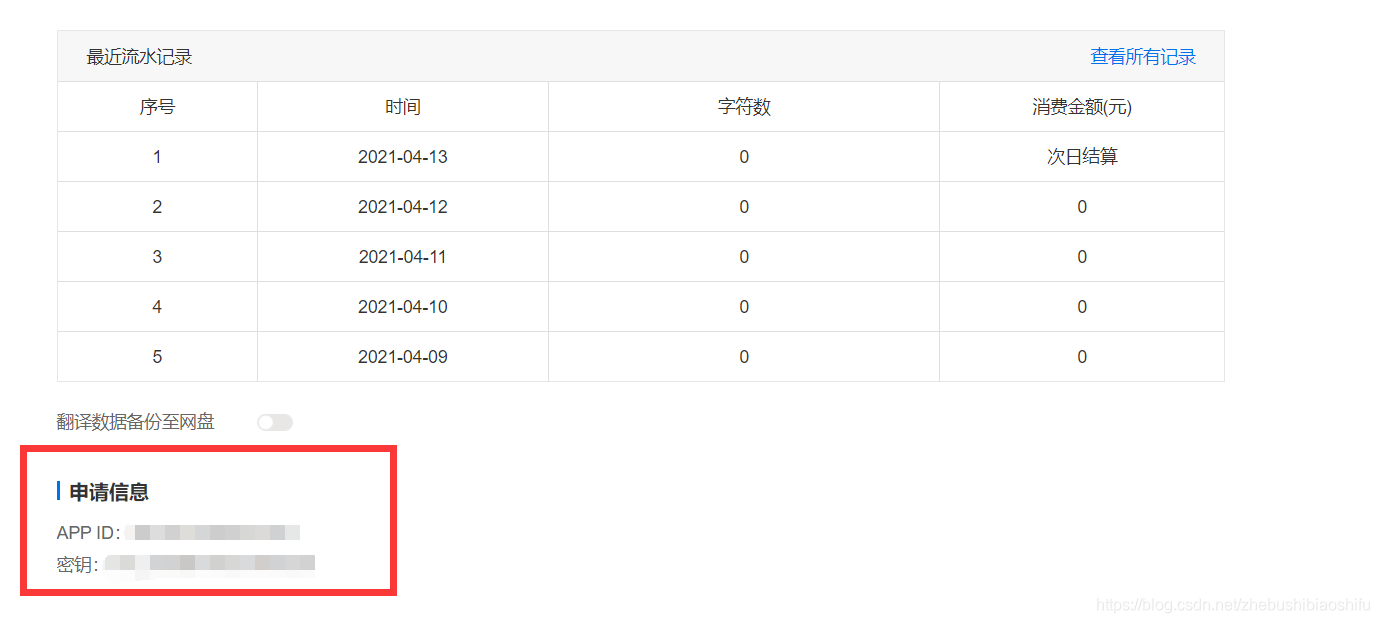Click row number 5 cell
The height and width of the screenshot is (623, 1379).
[x=157, y=357]
